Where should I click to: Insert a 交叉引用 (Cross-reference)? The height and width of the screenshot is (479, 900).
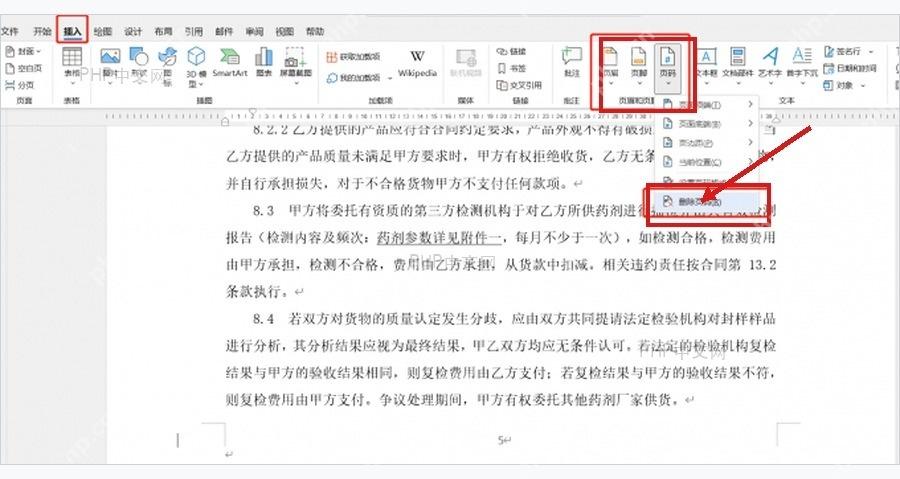(519, 85)
